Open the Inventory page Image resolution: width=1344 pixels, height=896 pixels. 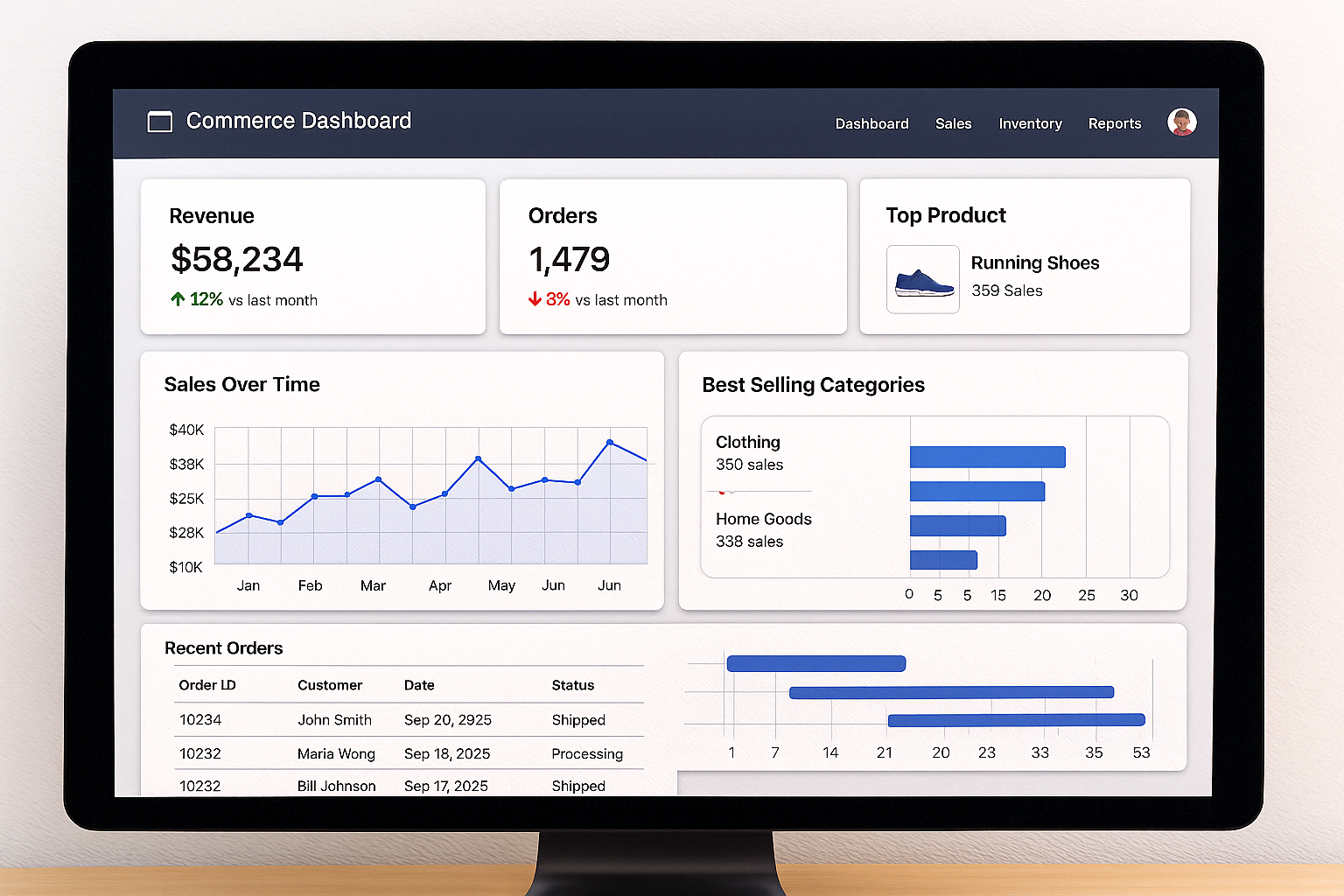click(1030, 123)
